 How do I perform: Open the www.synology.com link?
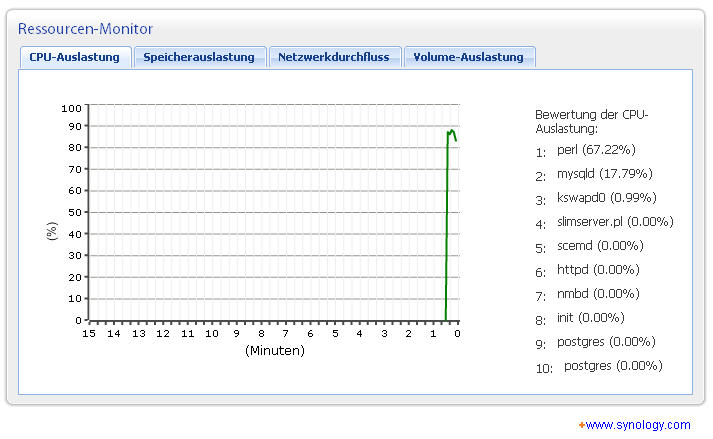tap(637, 425)
